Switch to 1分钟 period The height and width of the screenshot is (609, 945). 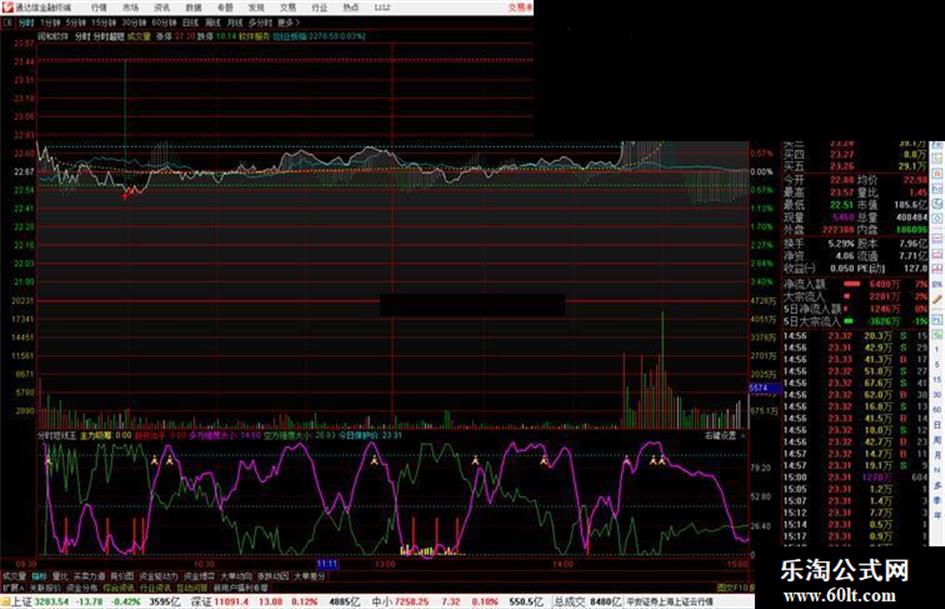50,23
